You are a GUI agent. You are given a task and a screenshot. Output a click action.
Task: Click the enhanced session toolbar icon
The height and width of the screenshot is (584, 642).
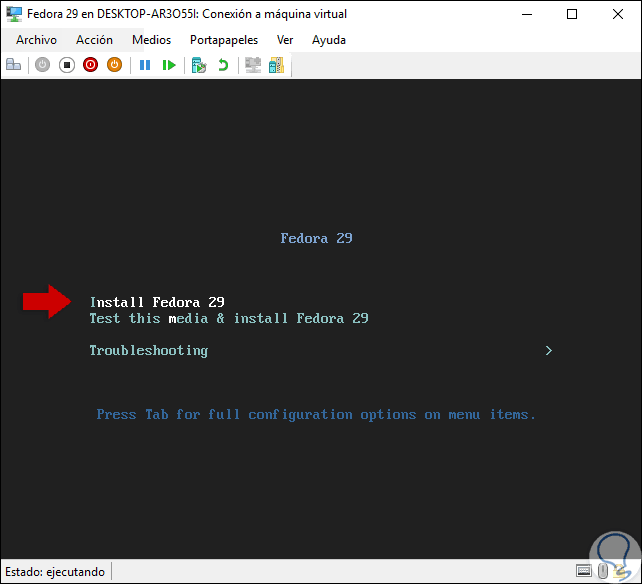(253, 65)
